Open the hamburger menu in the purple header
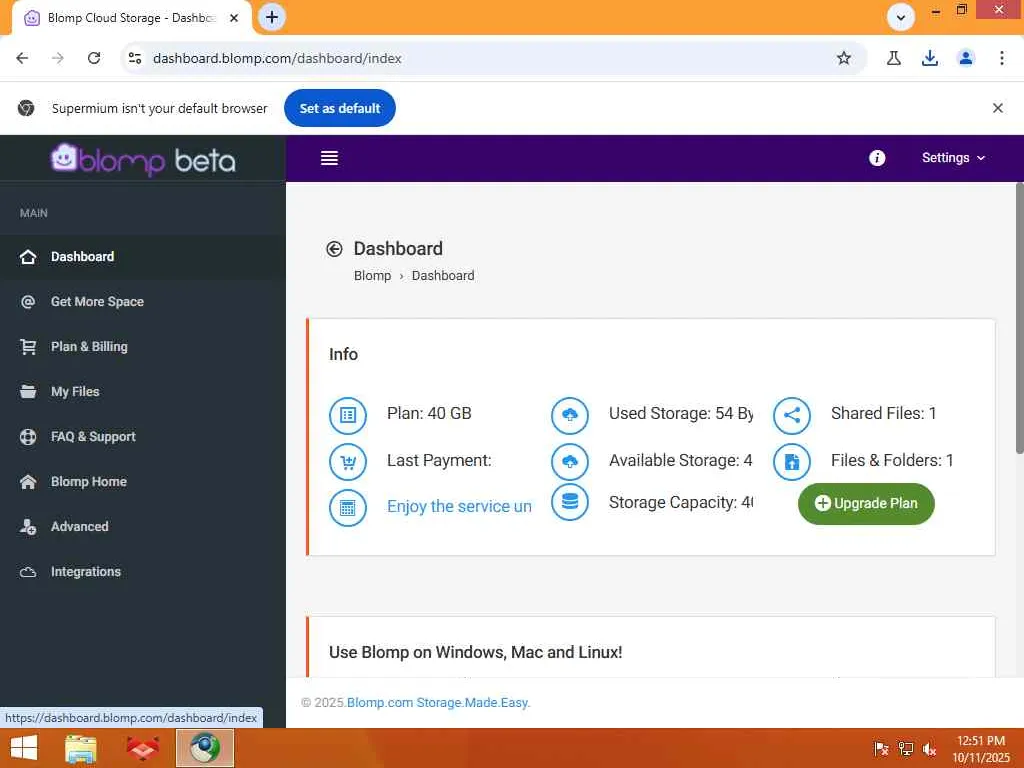1024x768 pixels. (329, 158)
